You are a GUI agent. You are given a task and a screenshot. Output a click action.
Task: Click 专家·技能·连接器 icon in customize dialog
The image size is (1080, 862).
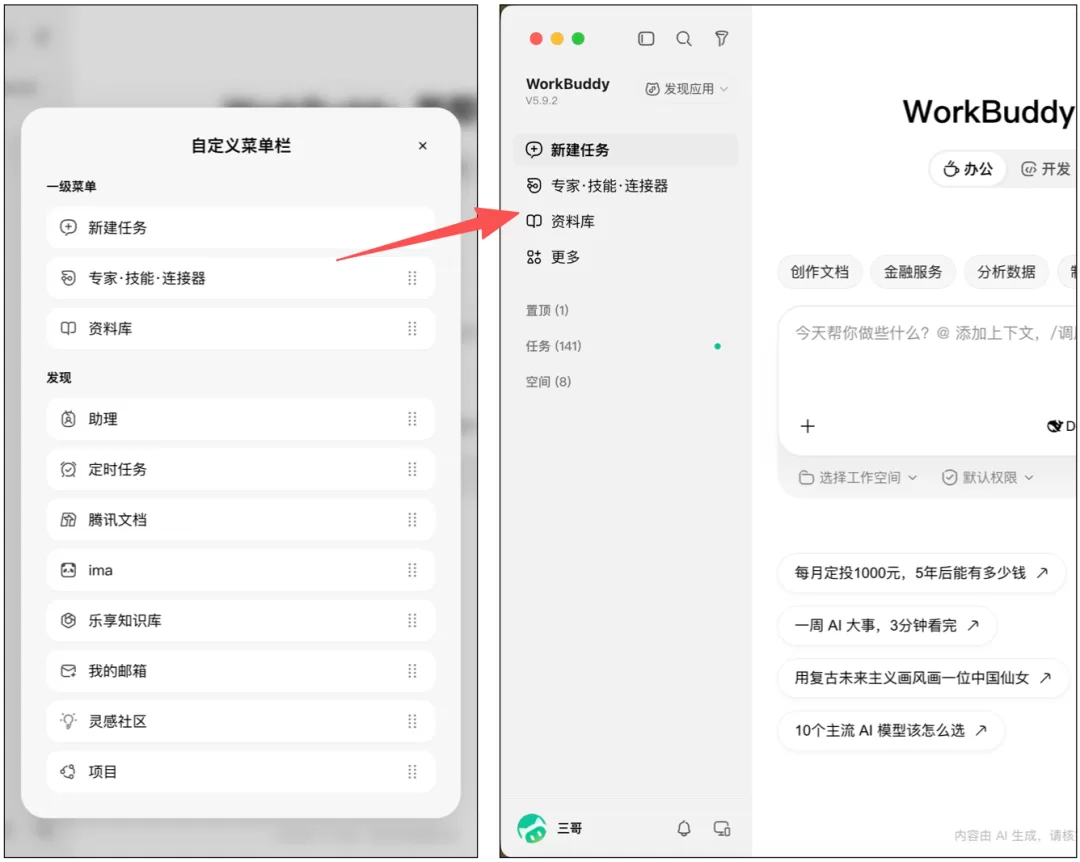[x=68, y=278]
